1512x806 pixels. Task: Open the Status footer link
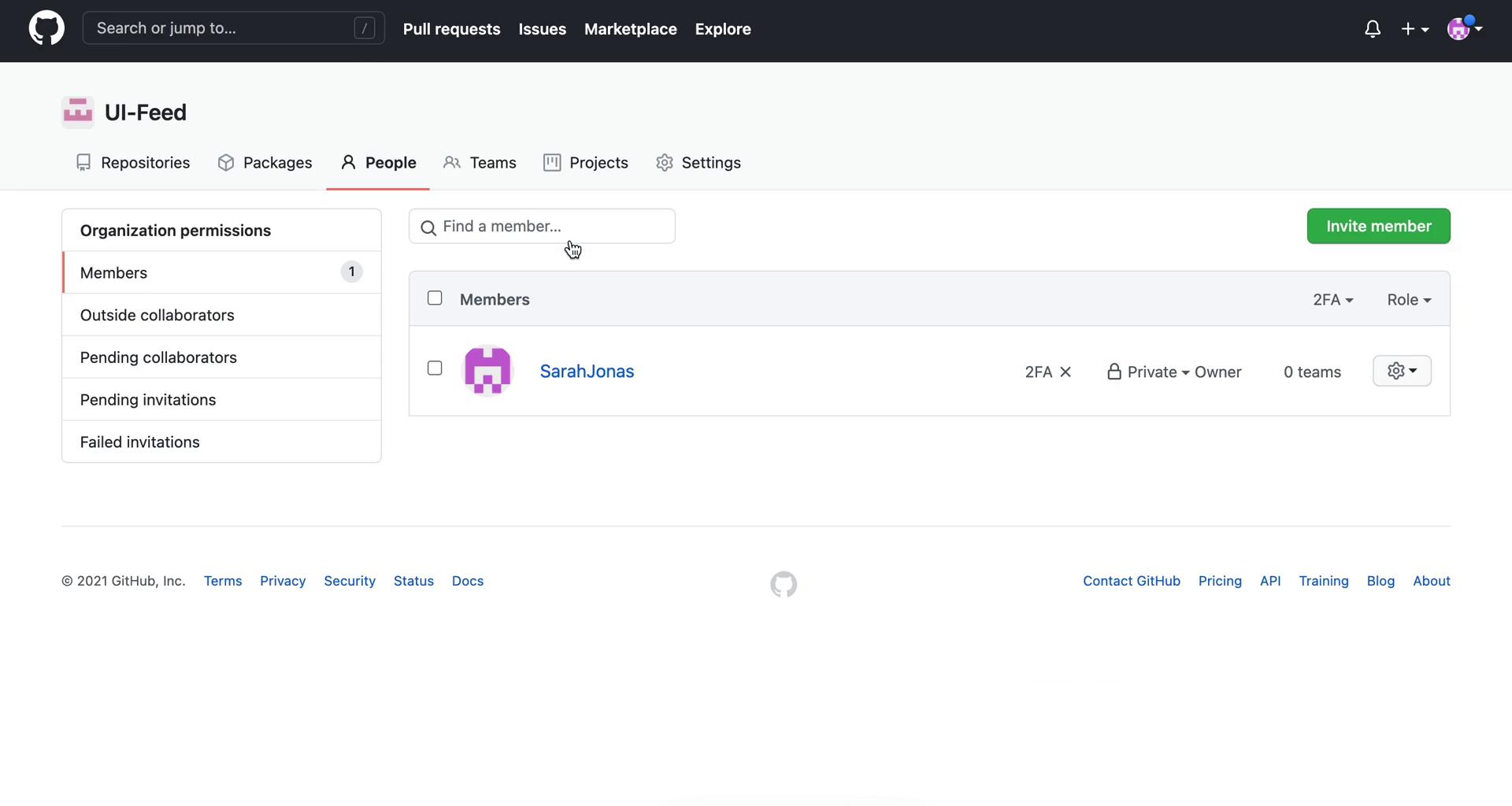413,581
